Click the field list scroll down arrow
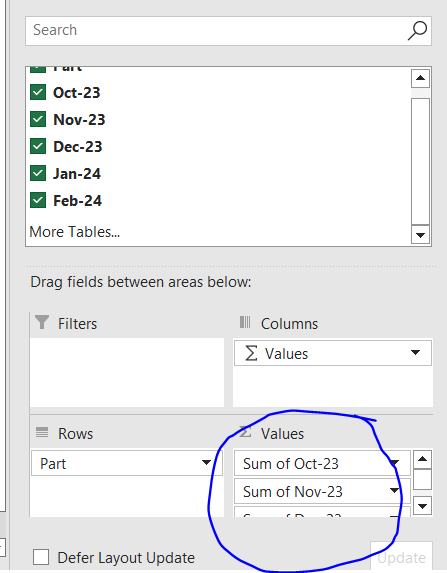Viewport: 447px width, 573px height. point(420,235)
